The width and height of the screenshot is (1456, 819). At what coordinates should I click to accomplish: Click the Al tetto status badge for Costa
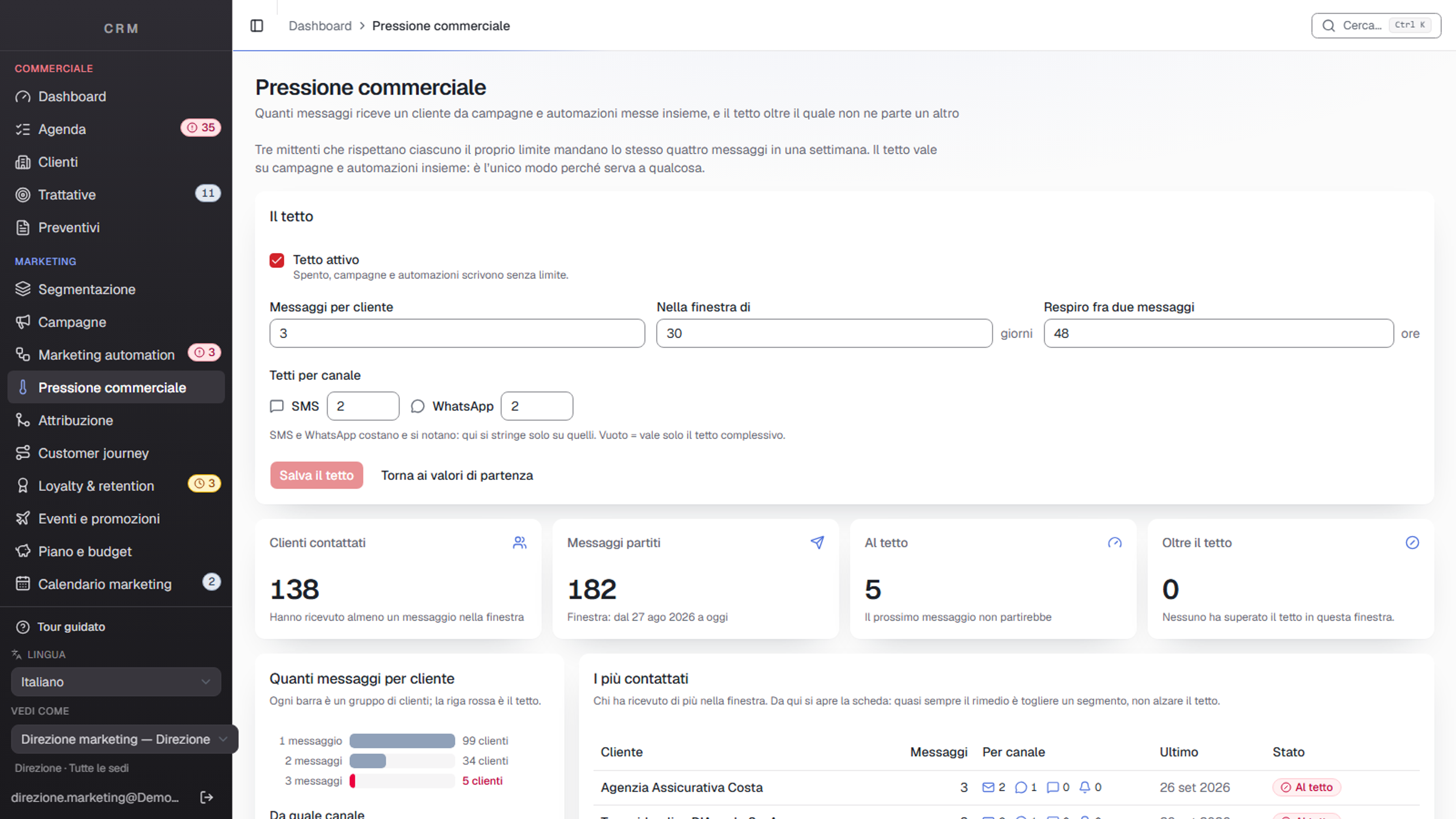click(1307, 788)
